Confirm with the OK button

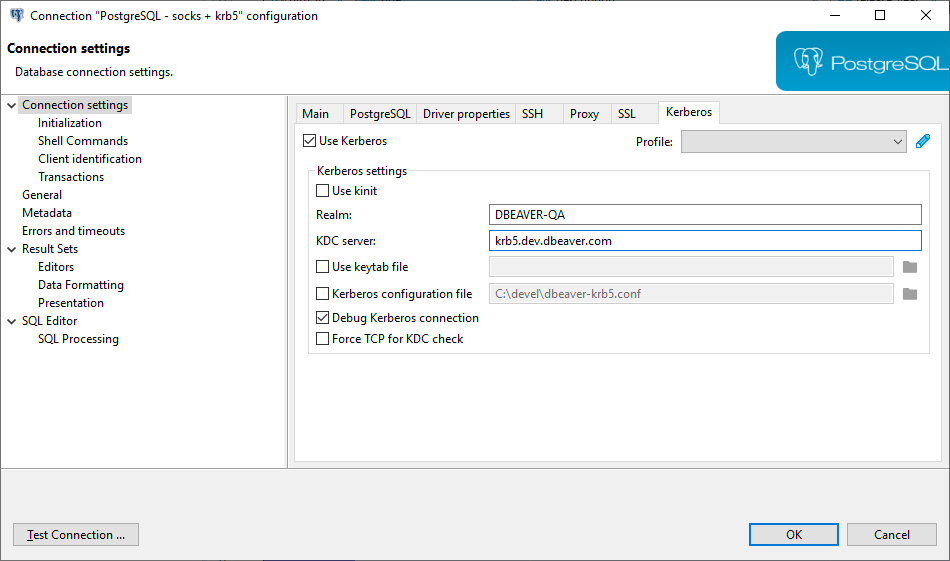point(794,535)
